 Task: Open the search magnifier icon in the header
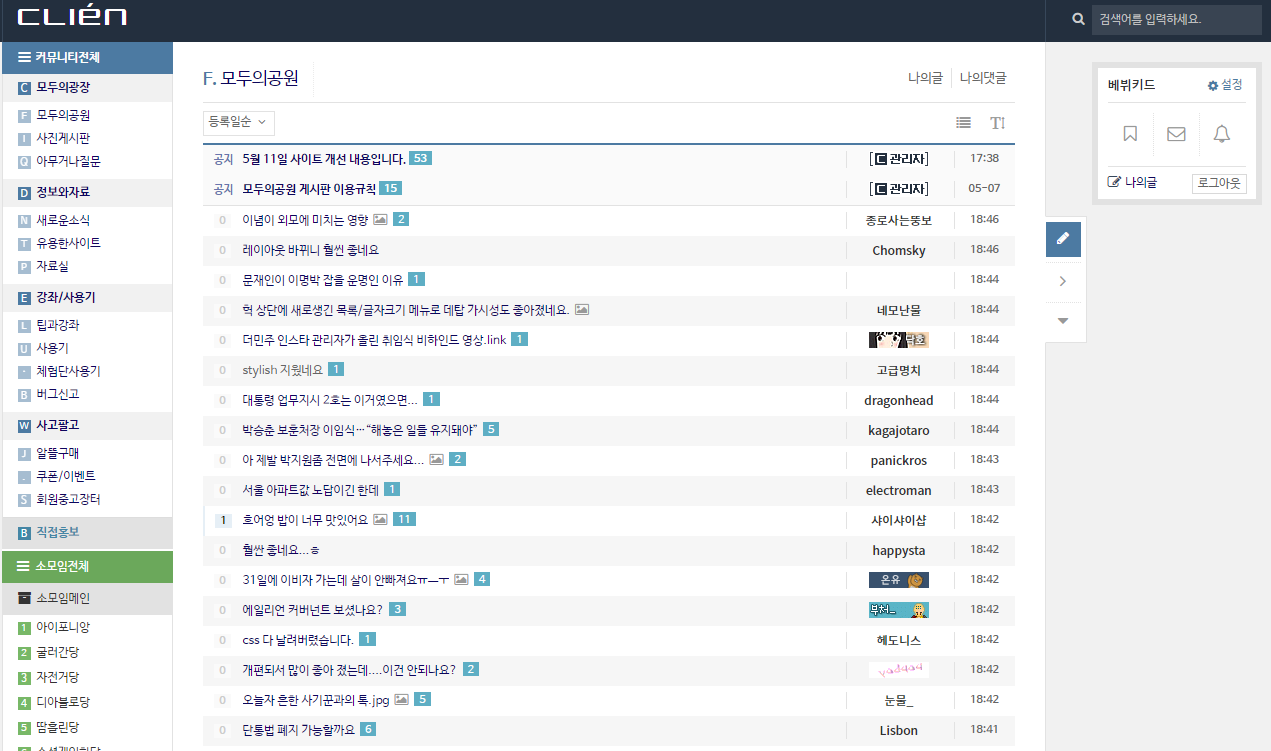tap(1077, 19)
